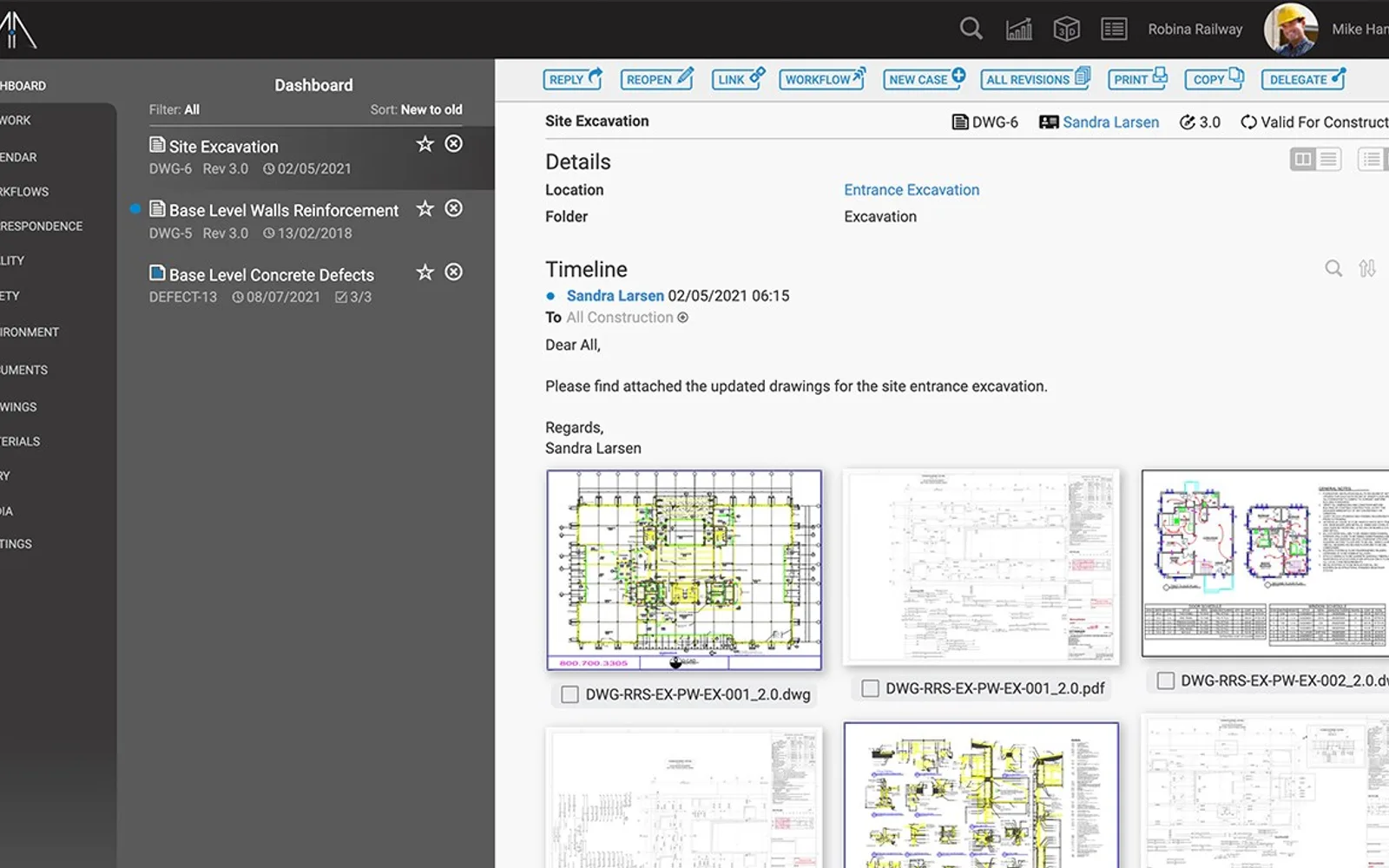
Task: Open Sandra Larsen link in header
Action: coord(1110,122)
